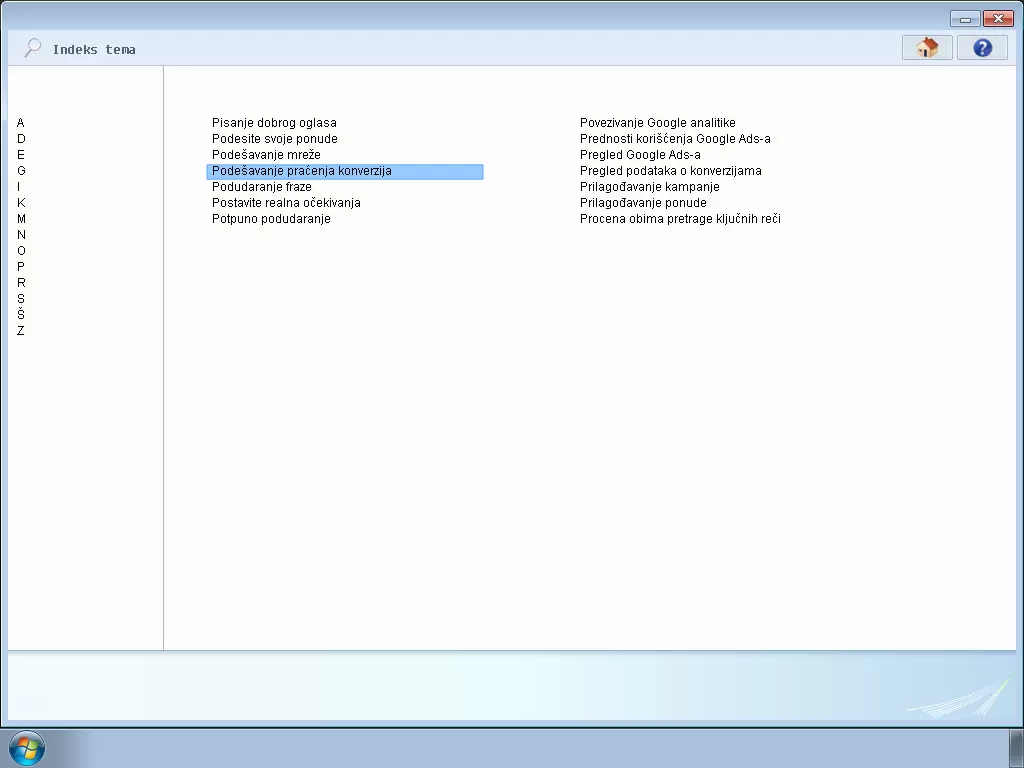Viewport: 1024px width, 768px height.
Task: Open topic Prilagođavanje kampanje
Action: click(650, 187)
